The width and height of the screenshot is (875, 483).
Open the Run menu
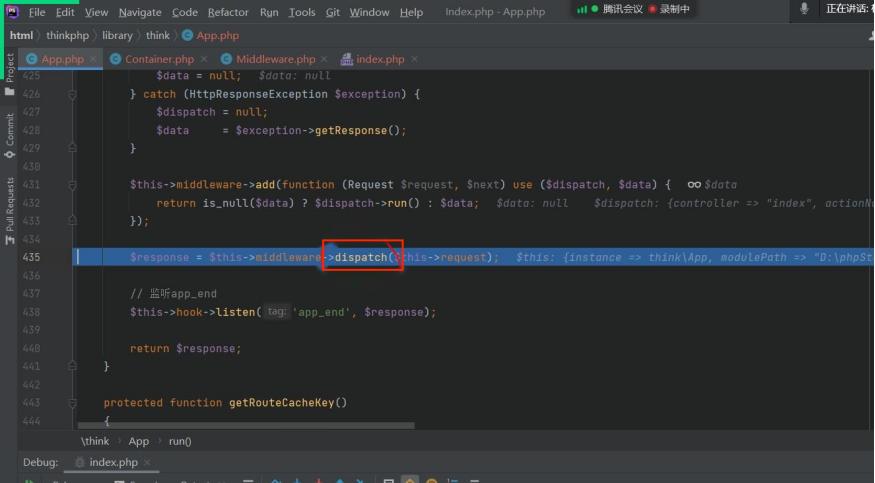[x=269, y=12]
